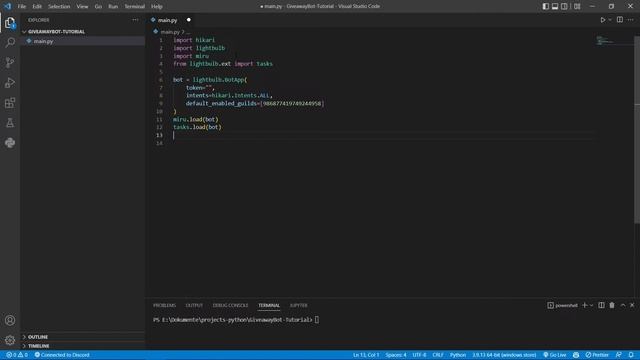Change the UTF-8 file encoding
Image resolution: width=640 pixels, height=360 pixels.
point(419,355)
